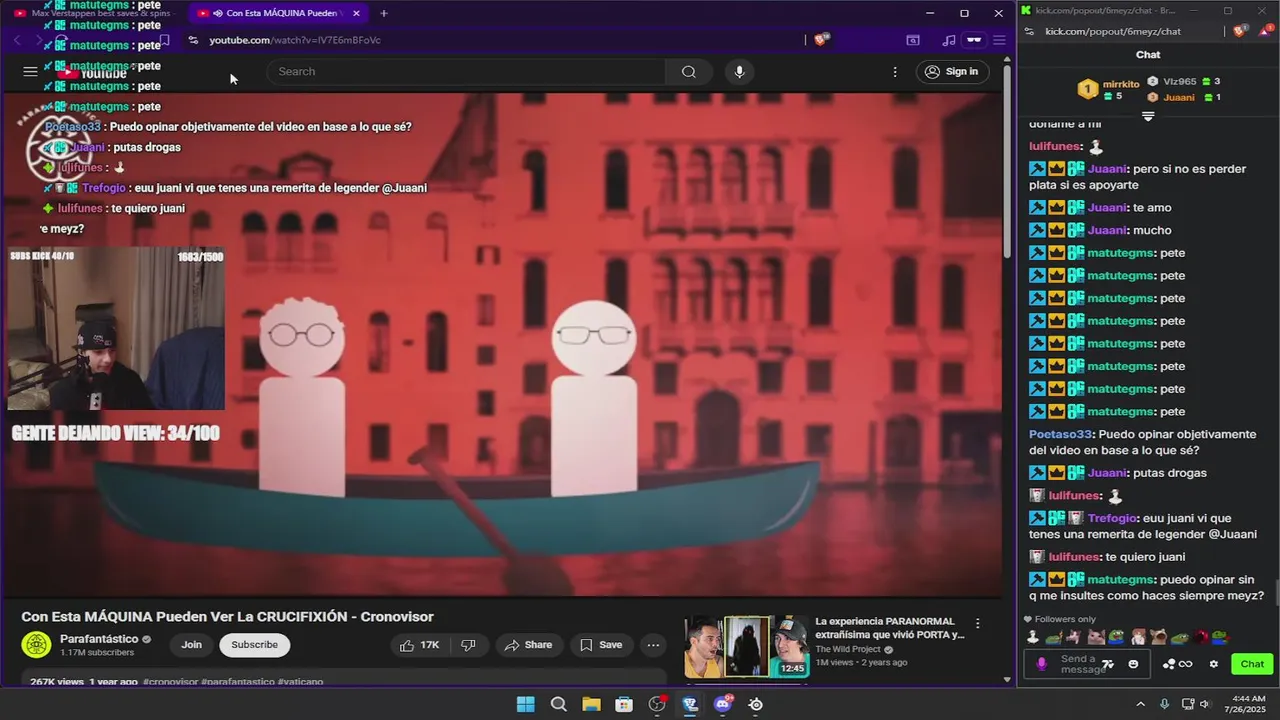
Task: Open The Wild Project channel name link
Action: click(849, 649)
